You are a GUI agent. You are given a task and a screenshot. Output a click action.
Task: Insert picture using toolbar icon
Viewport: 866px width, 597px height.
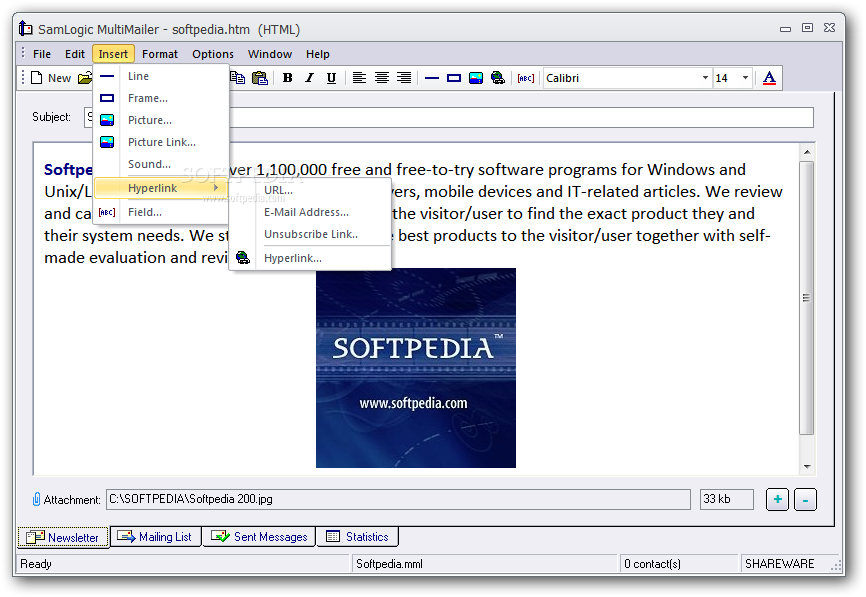476,78
